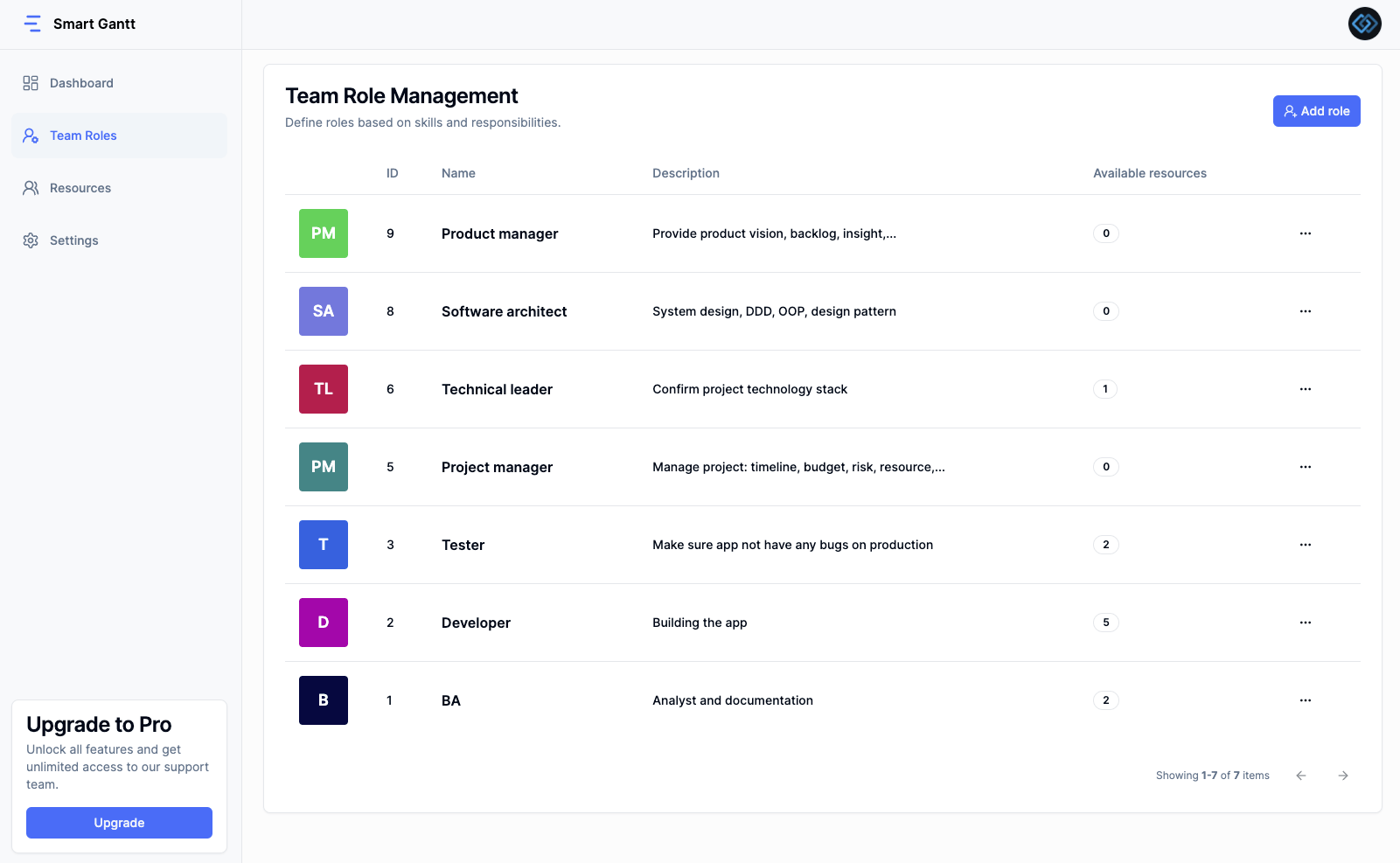Open the more options menu for Project manager

tap(1306, 467)
